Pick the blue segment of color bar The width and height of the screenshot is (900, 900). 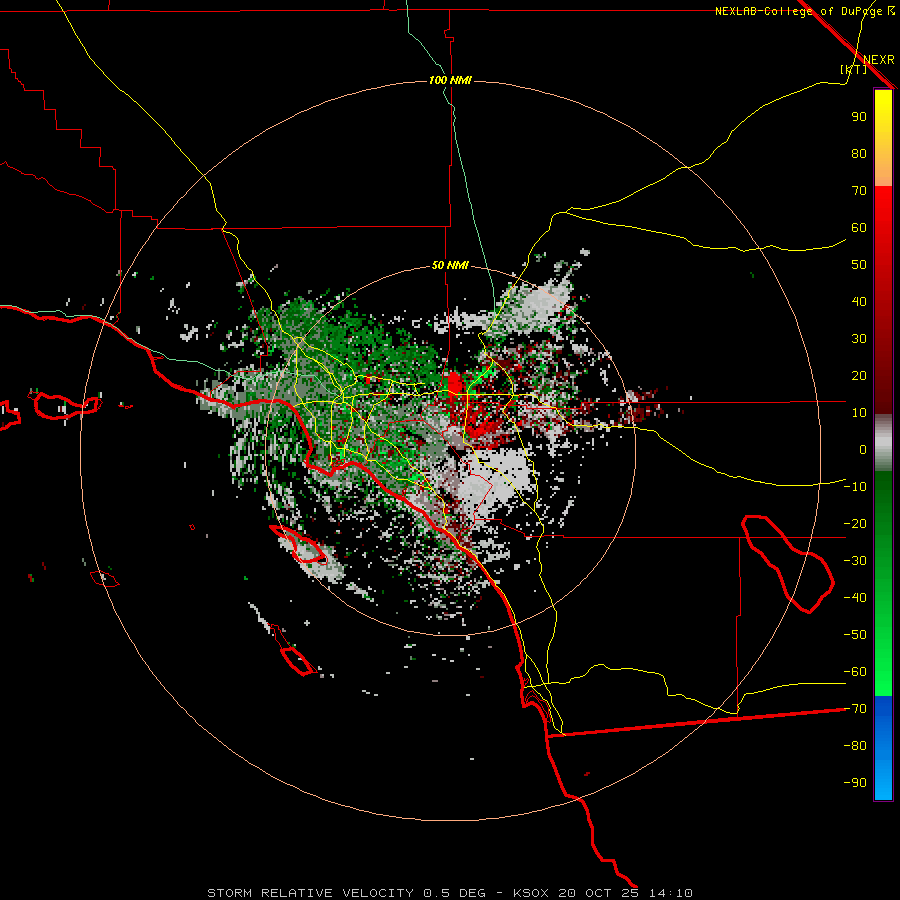click(883, 746)
